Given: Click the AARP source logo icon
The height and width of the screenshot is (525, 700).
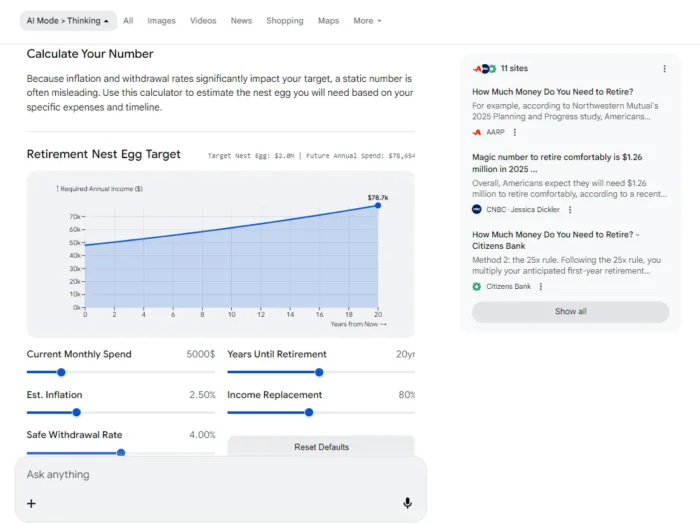Looking at the screenshot, I should click(477, 132).
